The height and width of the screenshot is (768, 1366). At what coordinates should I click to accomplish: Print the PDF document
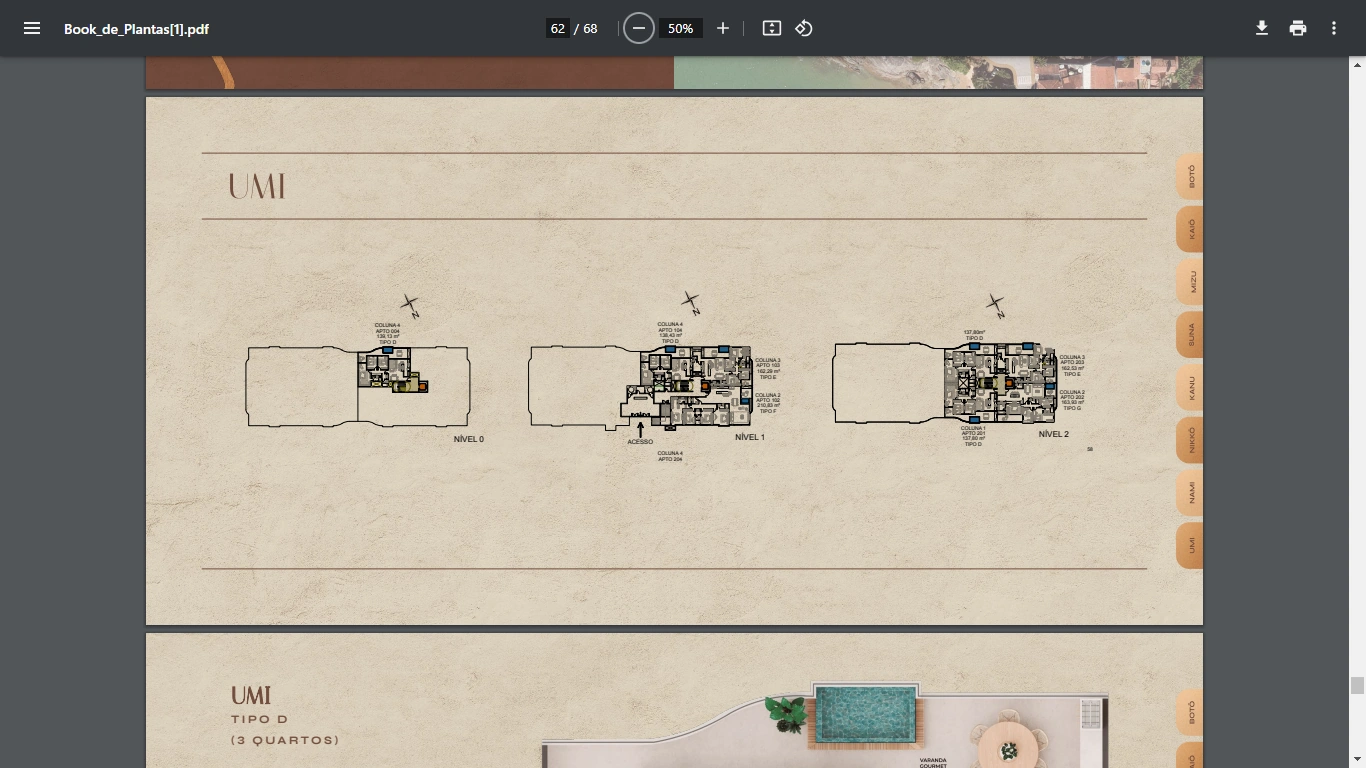(x=1298, y=28)
